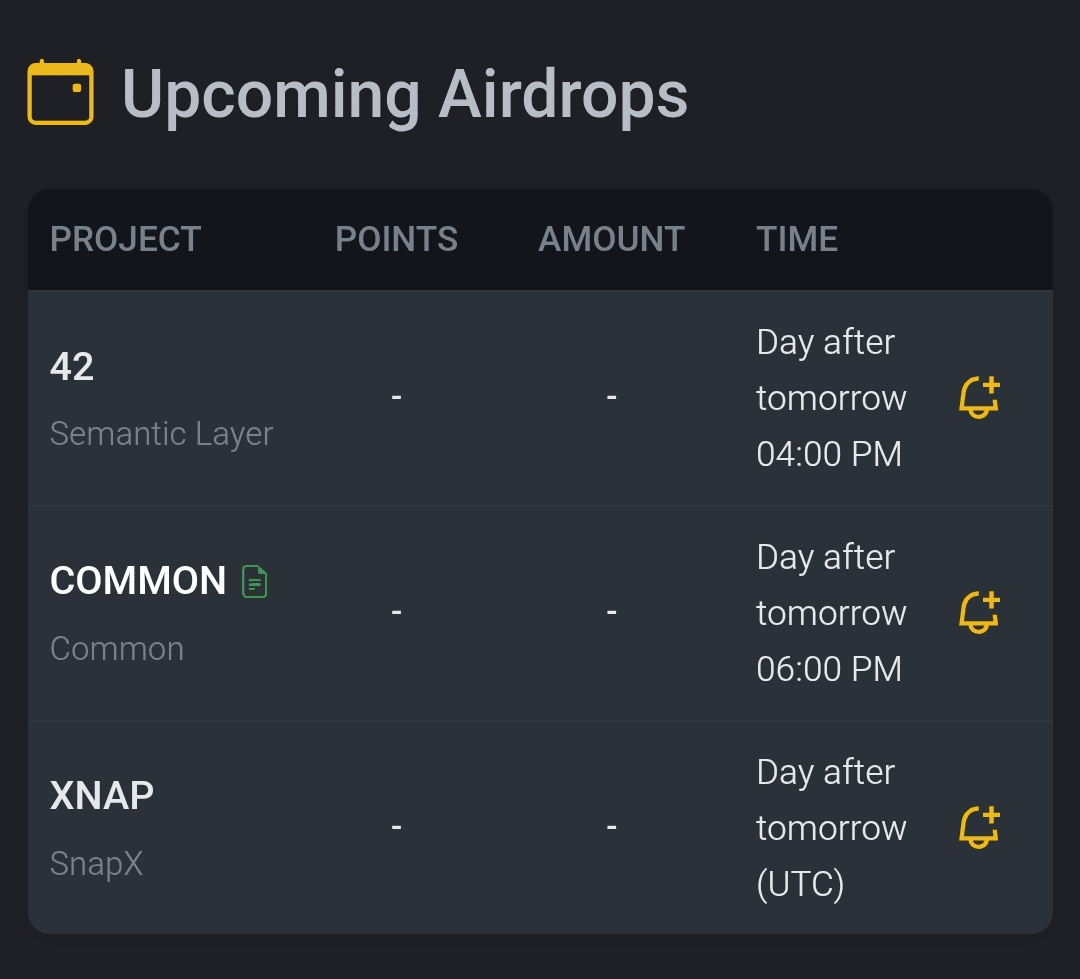The image size is (1080, 979).
Task: Click the 04:00 PM time for 42
Action: coord(829,454)
